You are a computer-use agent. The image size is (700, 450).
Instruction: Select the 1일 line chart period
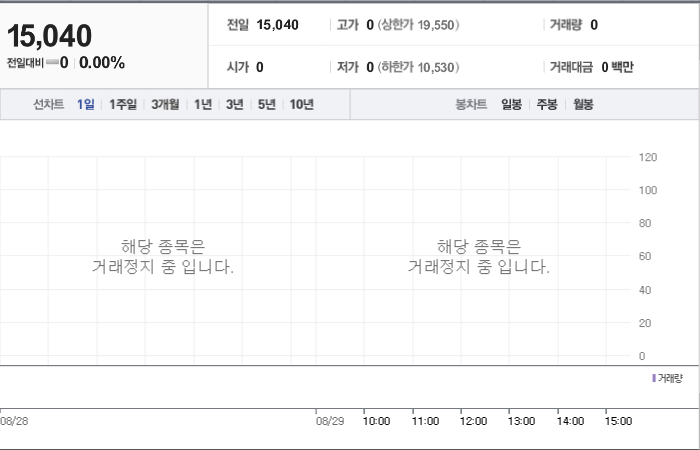tap(85, 104)
